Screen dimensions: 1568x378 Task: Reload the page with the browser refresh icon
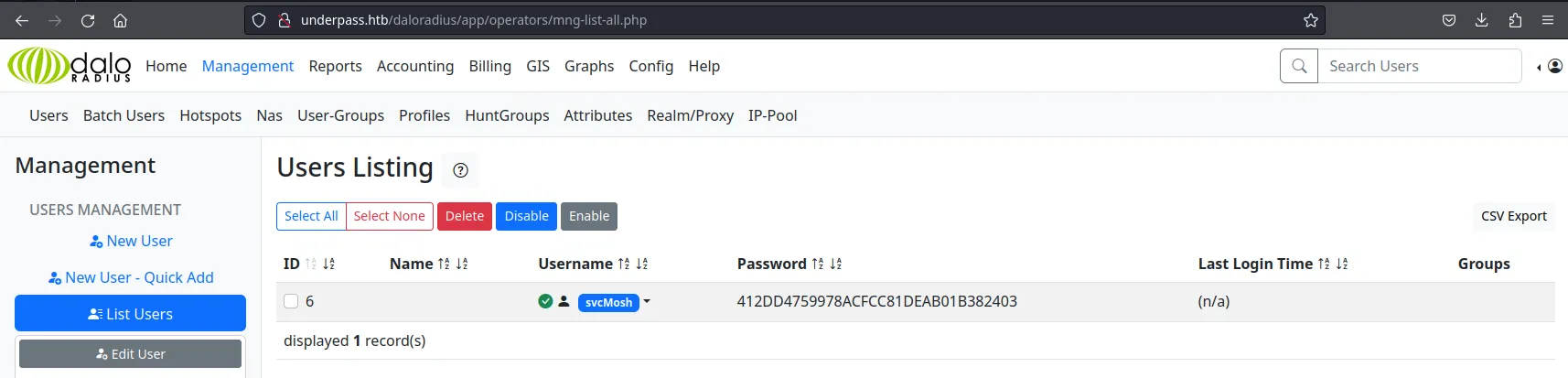pos(88,20)
